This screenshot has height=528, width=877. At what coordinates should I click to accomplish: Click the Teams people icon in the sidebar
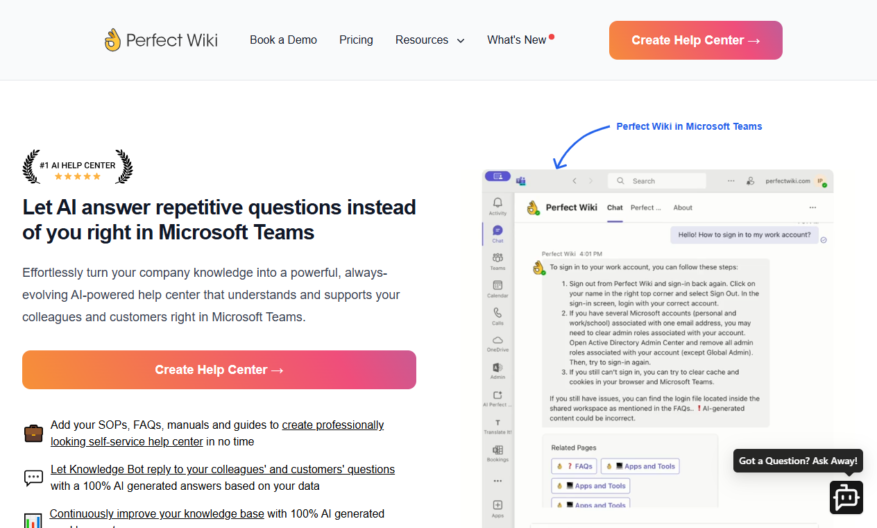pyautogui.click(x=497, y=260)
